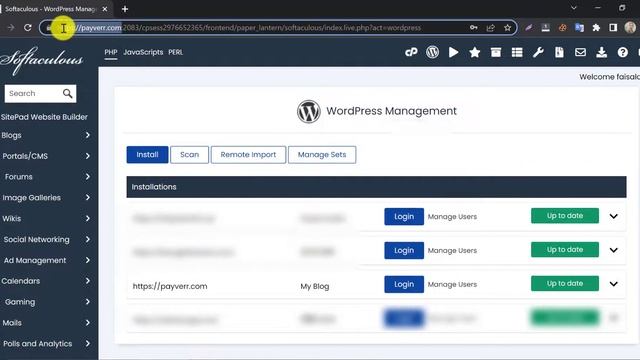Switch to the PHP scripts tab
The width and height of the screenshot is (640, 360).
click(x=111, y=52)
